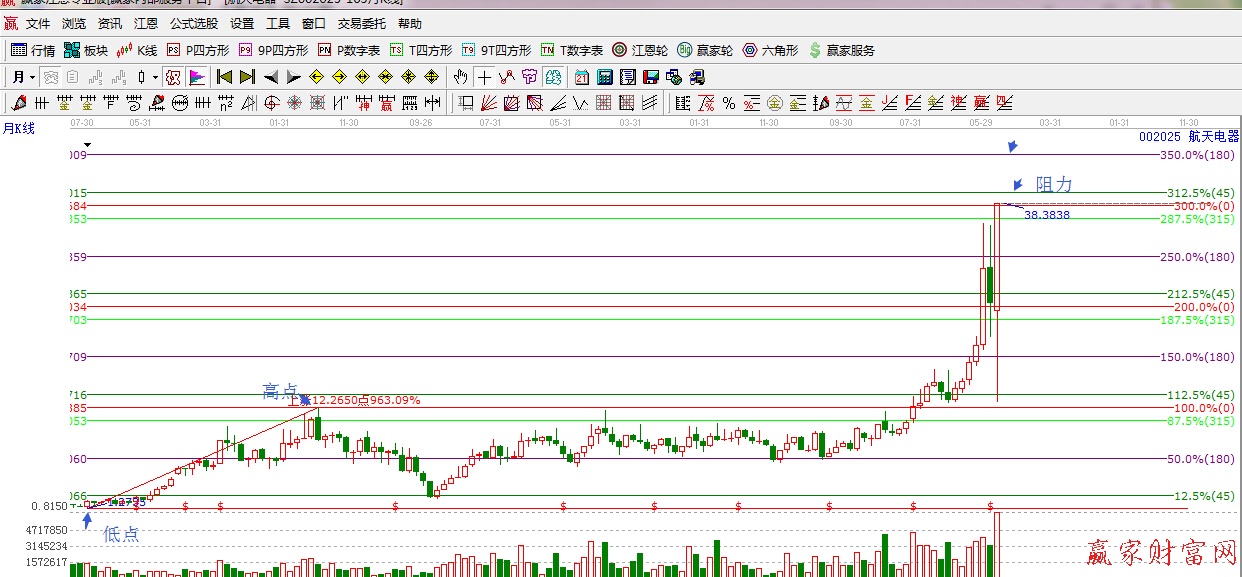1242x577 pixels.
Task: Switch to the K线 chart view
Action: click(137, 50)
